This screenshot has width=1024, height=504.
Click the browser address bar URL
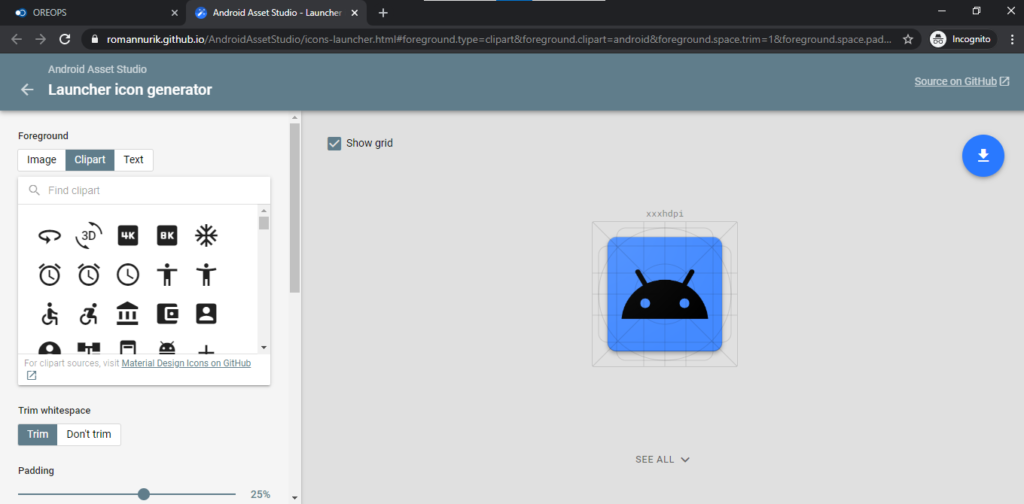click(498, 39)
